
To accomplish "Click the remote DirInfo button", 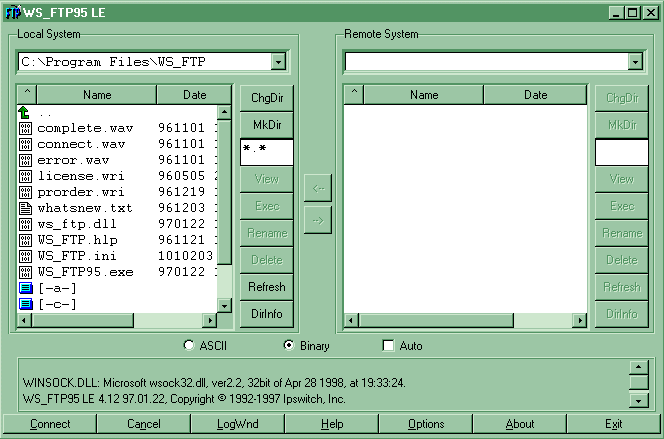I will [622, 314].
